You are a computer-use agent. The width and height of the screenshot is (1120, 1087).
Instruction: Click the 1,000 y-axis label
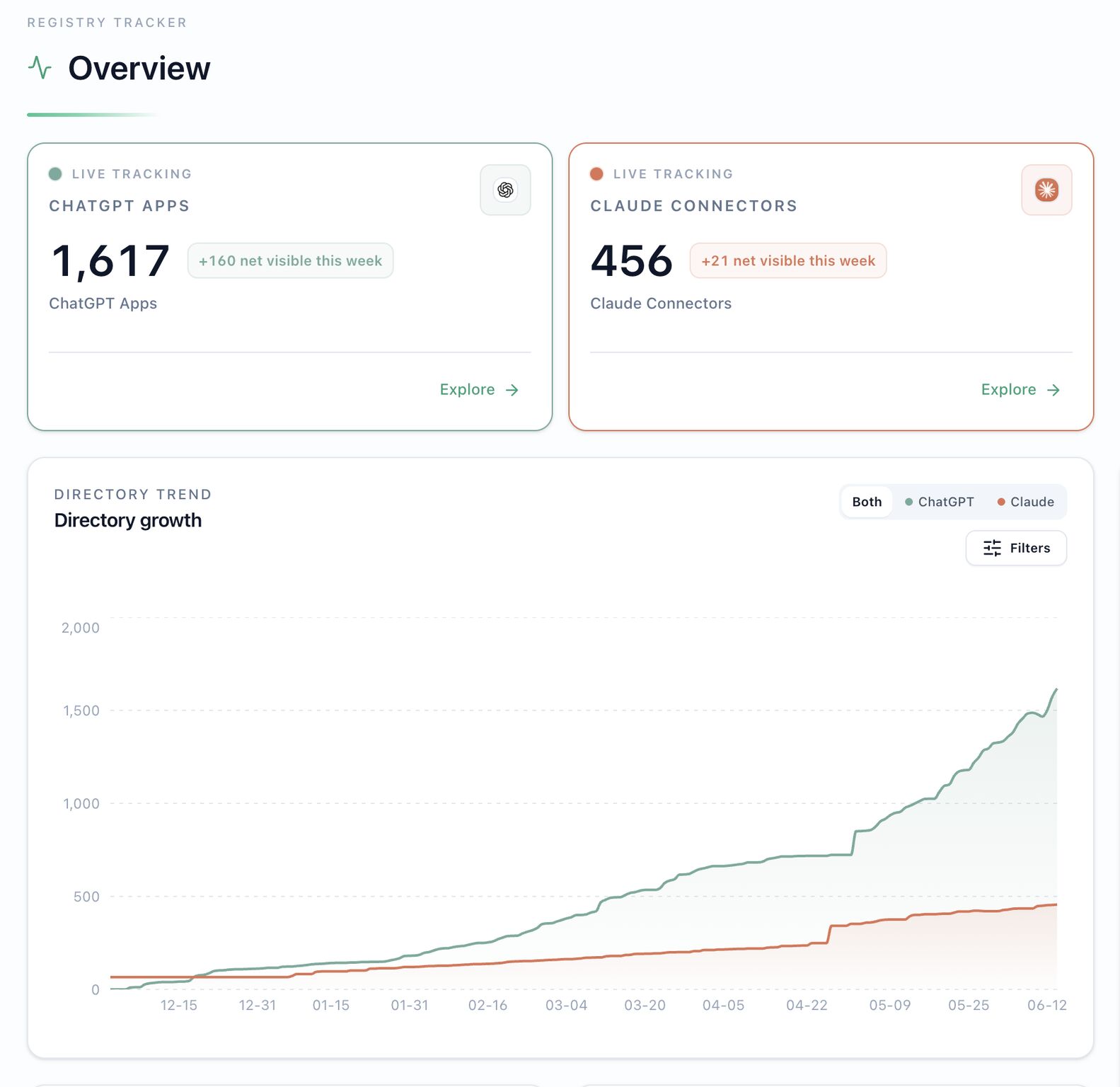81,803
